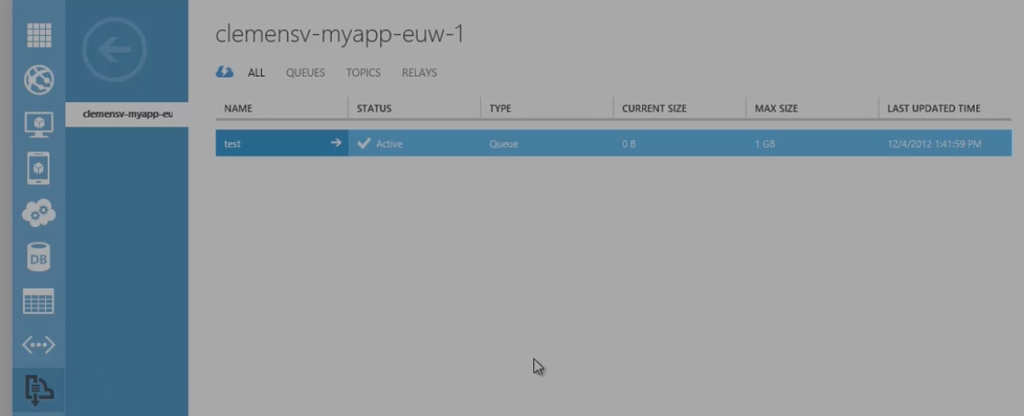This screenshot has width=1024, height=416.
Task: Select the ALL tab
Action: [256, 73]
